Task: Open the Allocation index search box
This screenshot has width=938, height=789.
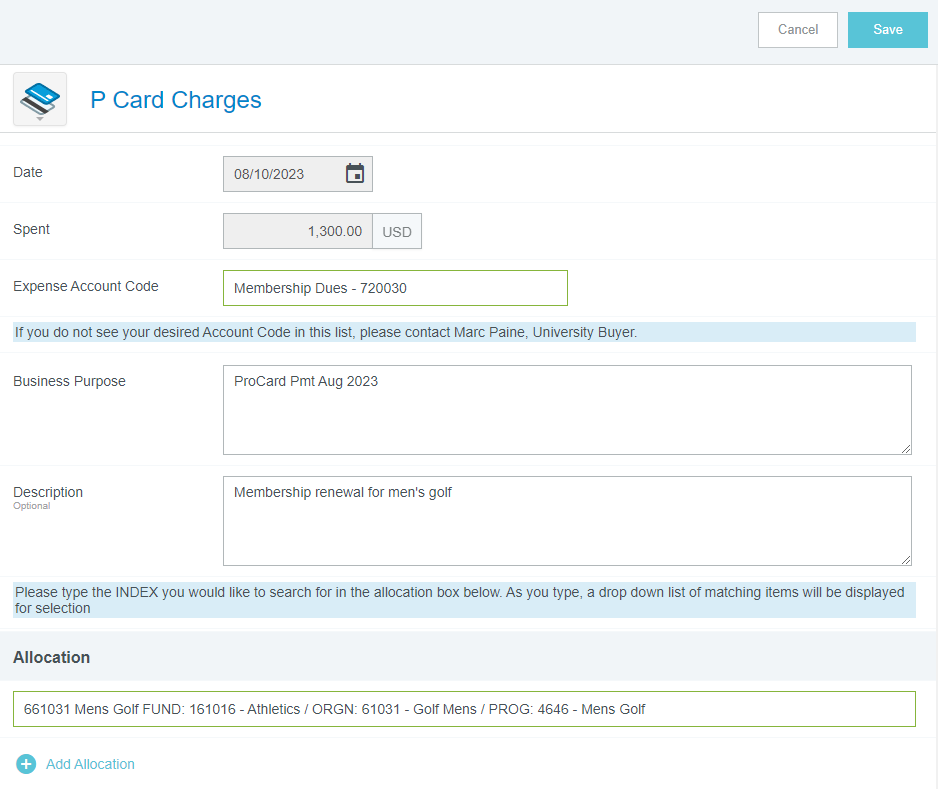Action: coord(464,709)
